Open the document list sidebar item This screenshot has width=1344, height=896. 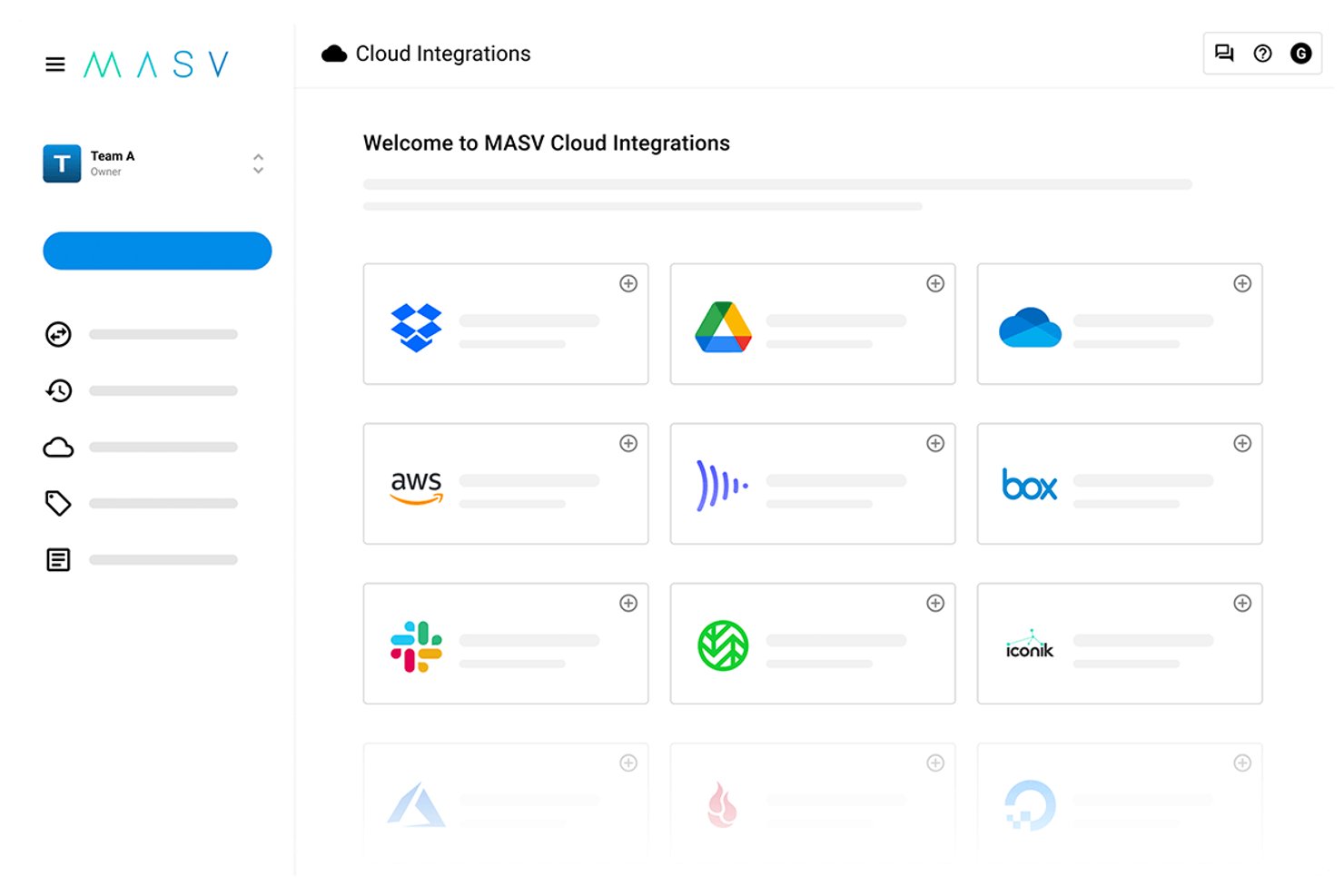[58, 560]
